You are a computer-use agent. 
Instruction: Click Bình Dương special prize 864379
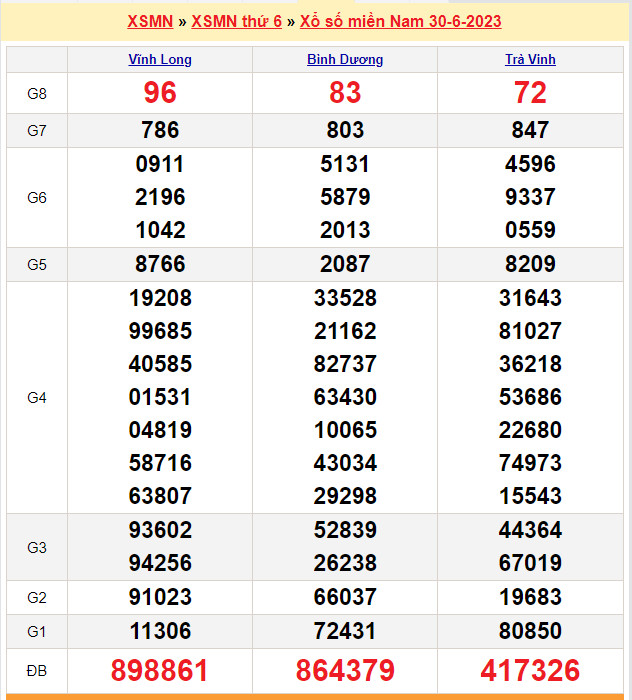(345, 670)
